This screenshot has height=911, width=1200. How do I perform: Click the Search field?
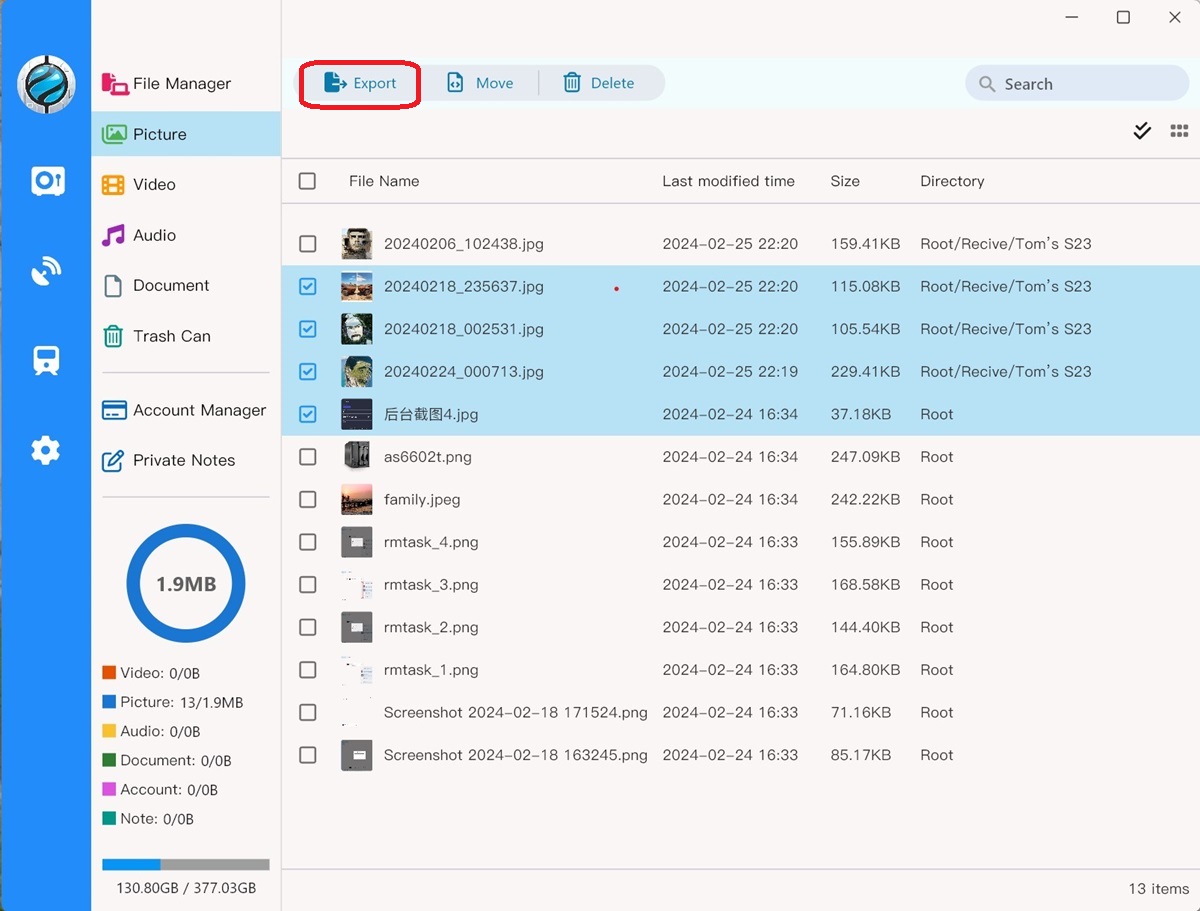point(1077,84)
